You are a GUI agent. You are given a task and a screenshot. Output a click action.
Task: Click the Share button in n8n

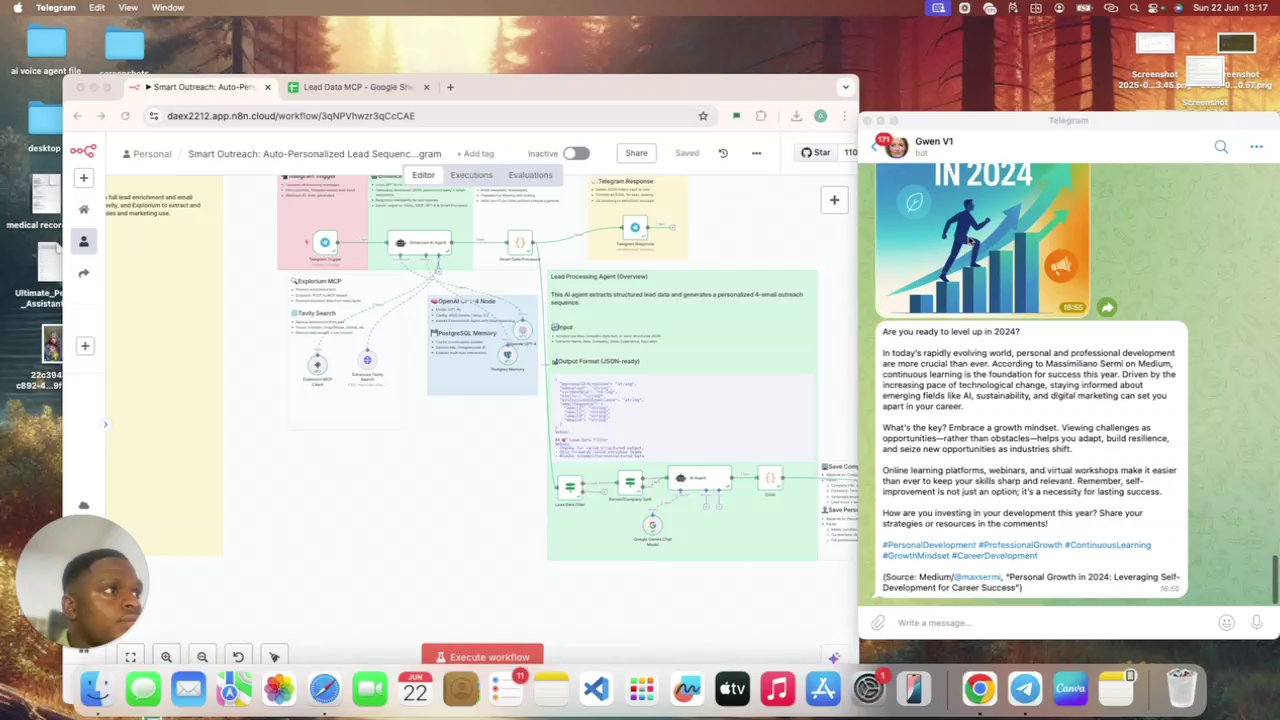coord(636,153)
